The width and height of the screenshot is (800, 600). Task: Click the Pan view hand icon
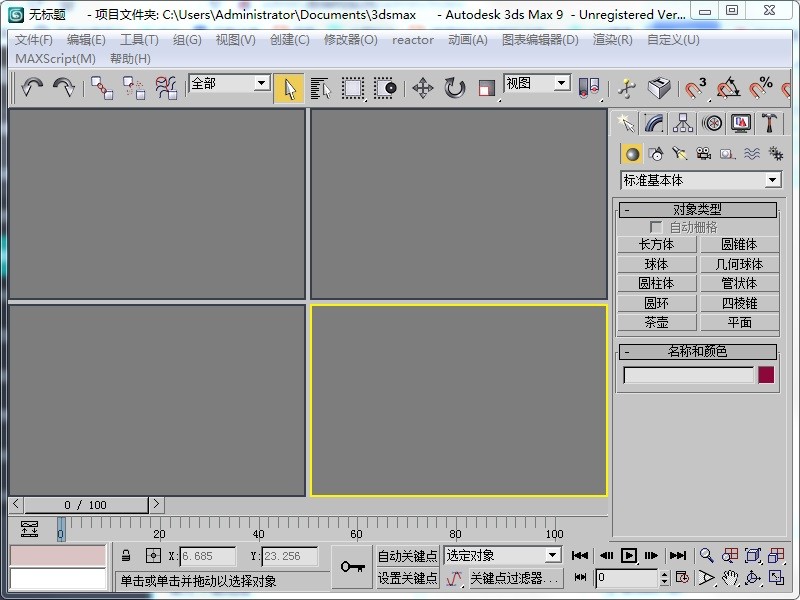point(729,578)
